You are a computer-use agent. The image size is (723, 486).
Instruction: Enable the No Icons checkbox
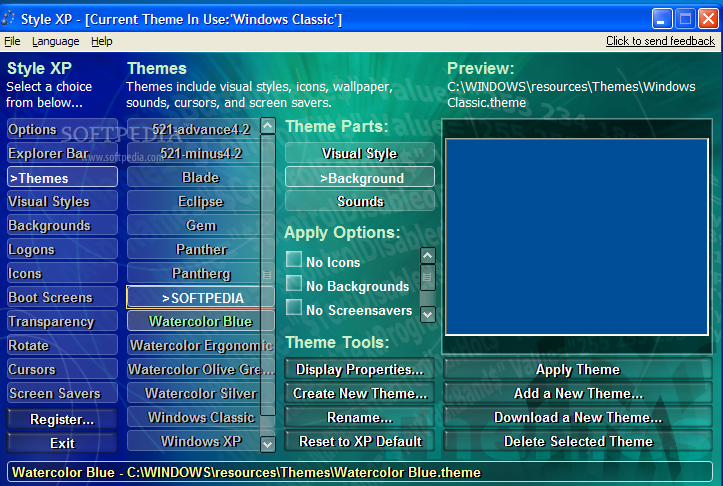point(294,260)
